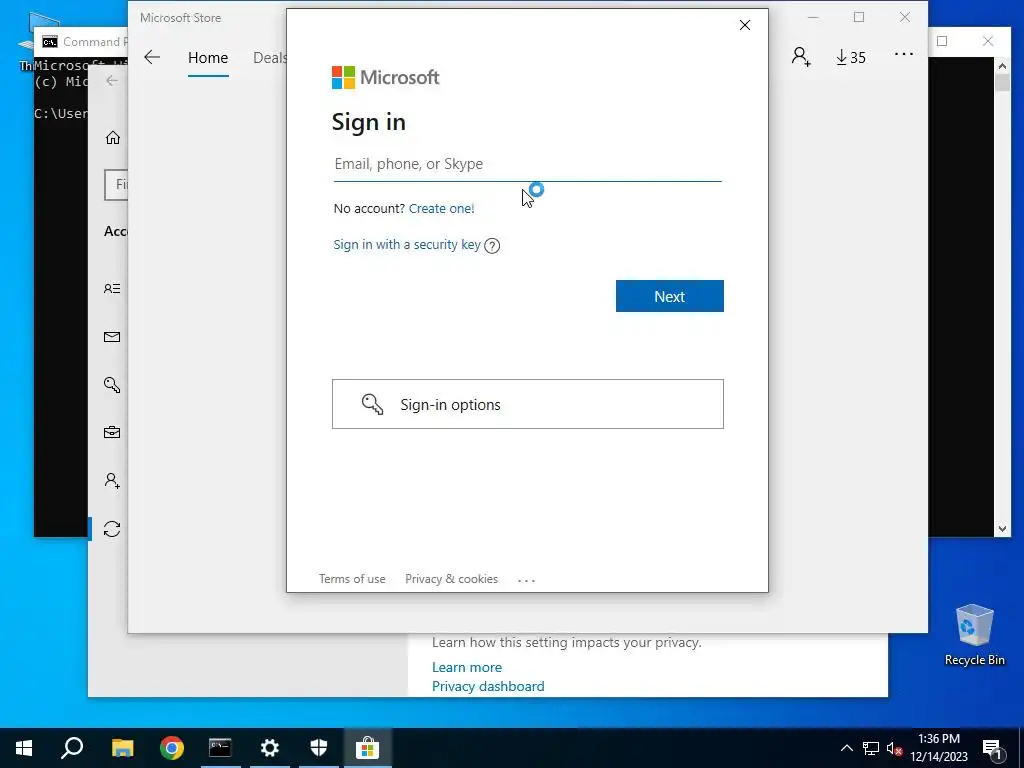Maximize the Command Prompt window

(x=942, y=41)
